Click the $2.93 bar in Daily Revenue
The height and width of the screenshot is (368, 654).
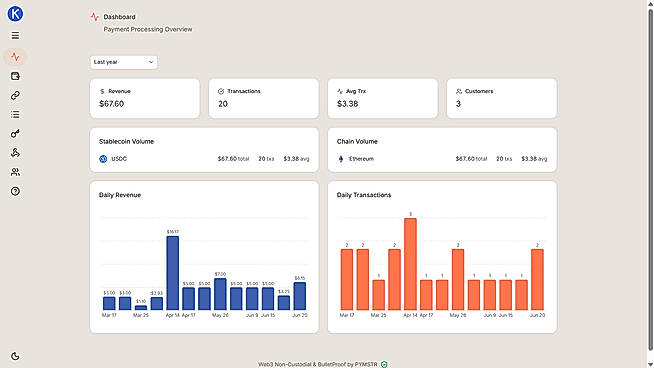[x=157, y=303]
